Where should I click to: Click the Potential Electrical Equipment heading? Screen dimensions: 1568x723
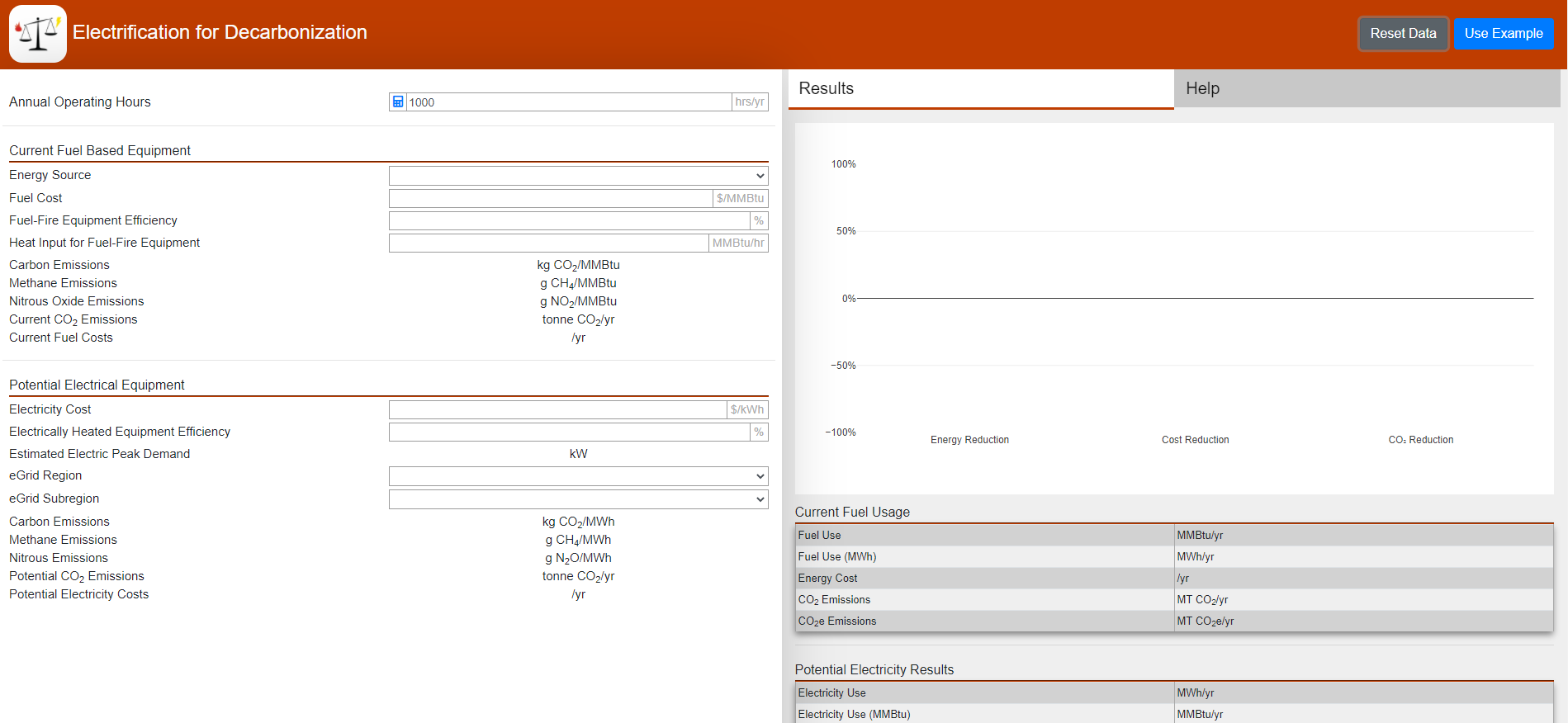tap(97, 385)
